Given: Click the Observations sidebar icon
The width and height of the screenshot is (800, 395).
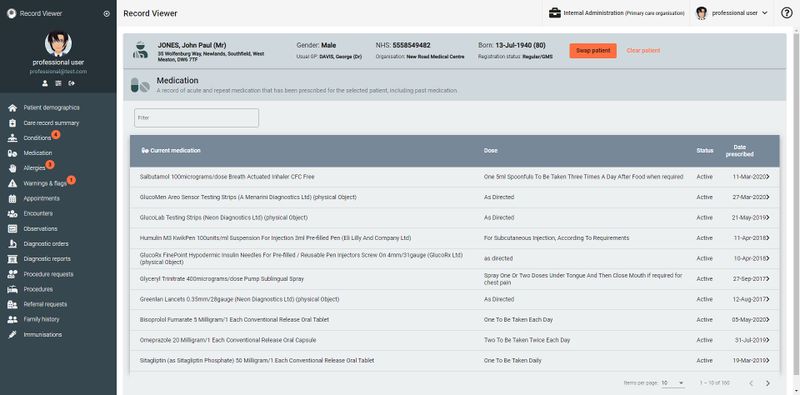Looking at the screenshot, I should 13,229.
